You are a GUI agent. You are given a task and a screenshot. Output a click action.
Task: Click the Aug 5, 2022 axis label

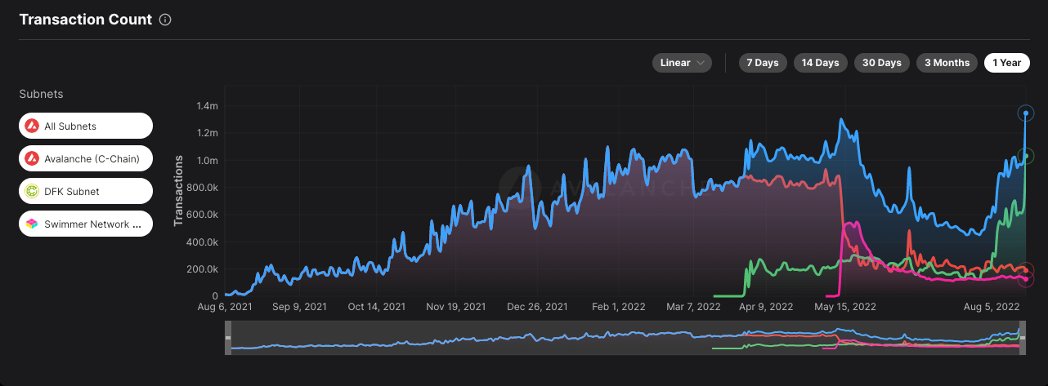[992, 307]
